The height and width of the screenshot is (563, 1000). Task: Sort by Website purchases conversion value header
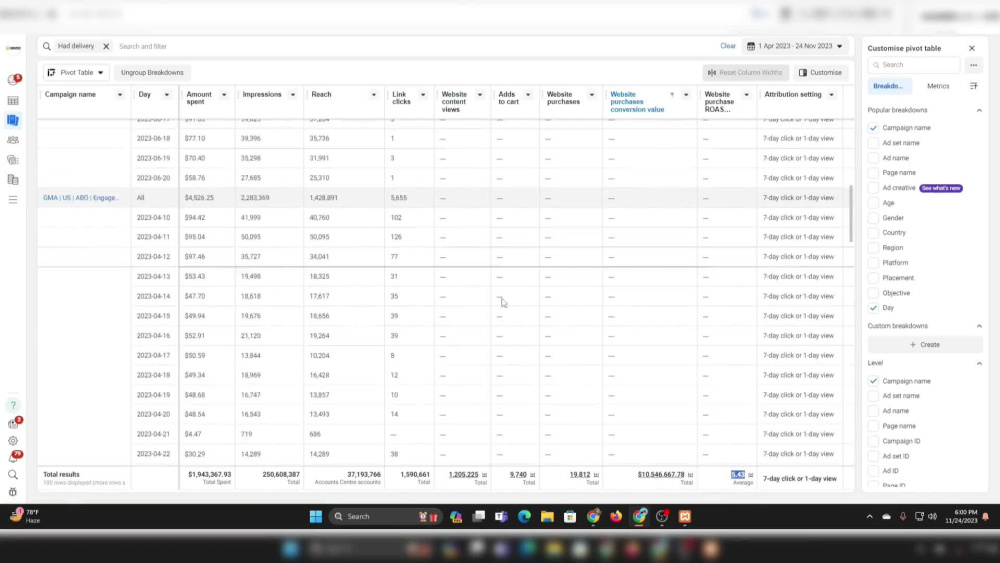(637, 102)
